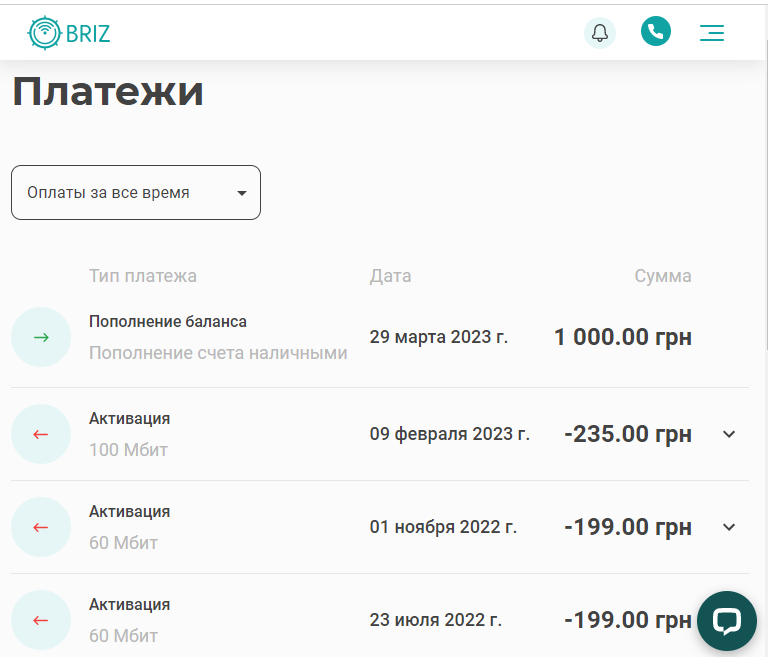Select the 'Дата' column header
This screenshot has height=657, width=768.
point(390,276)
